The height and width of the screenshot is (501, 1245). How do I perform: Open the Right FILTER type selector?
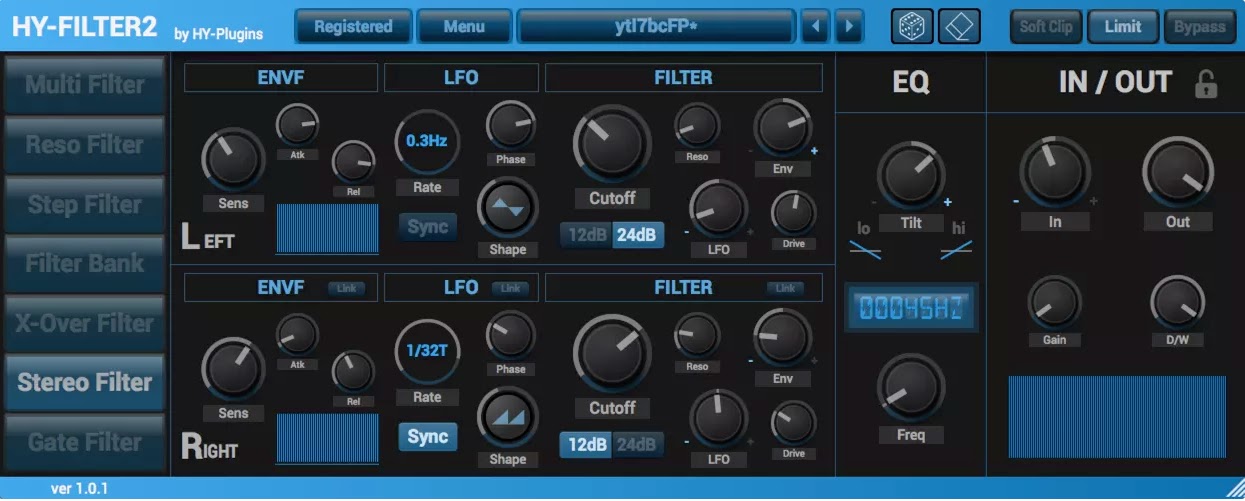coord(684,288)
